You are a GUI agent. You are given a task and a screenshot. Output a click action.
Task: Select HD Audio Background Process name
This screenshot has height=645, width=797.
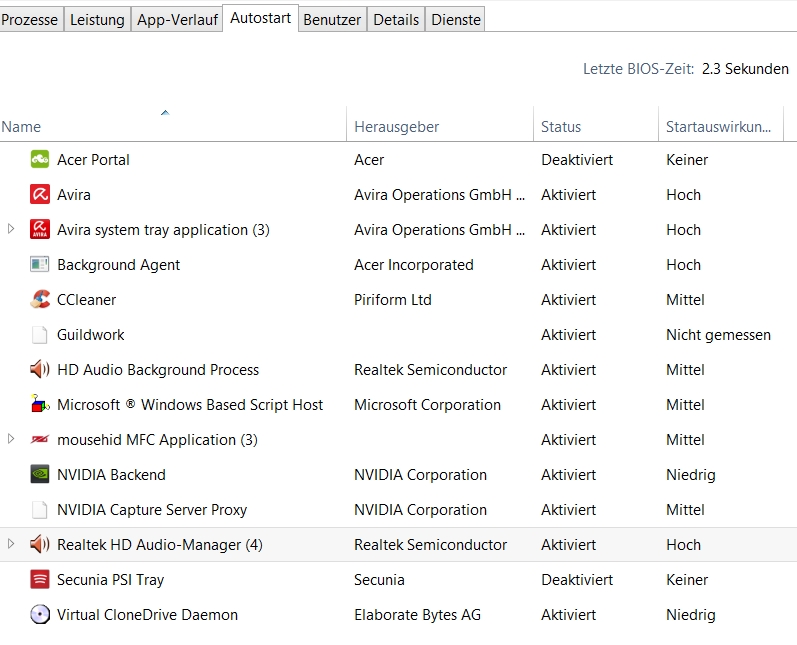[158, 370]
